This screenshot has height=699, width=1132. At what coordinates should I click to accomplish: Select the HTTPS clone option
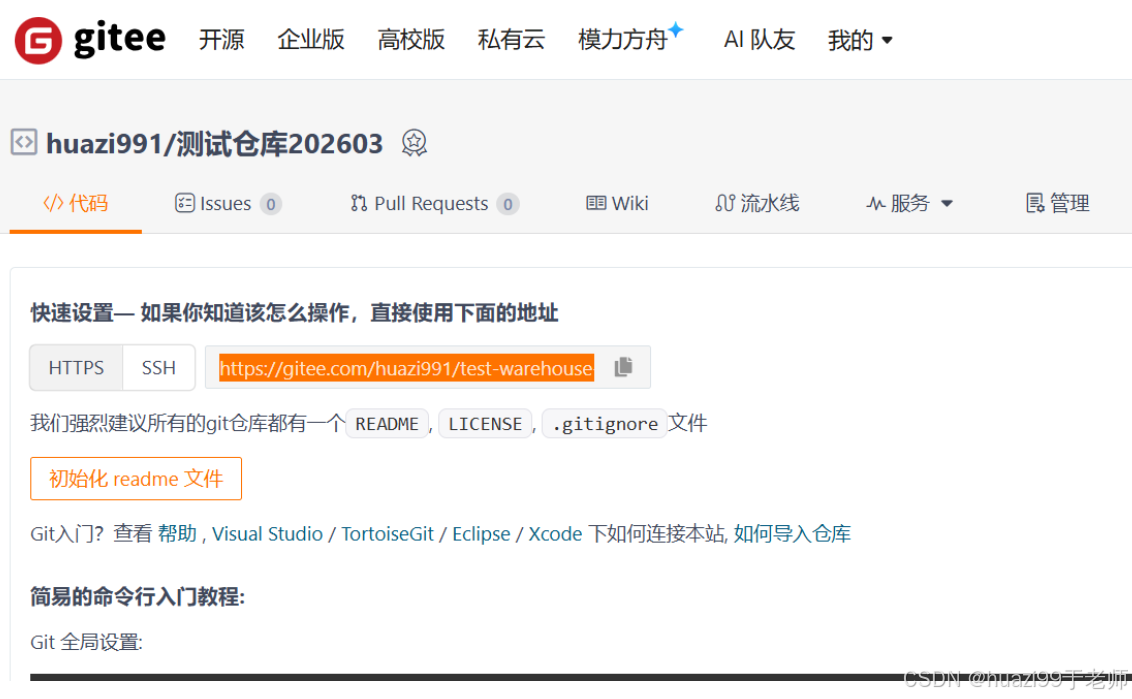77,368
